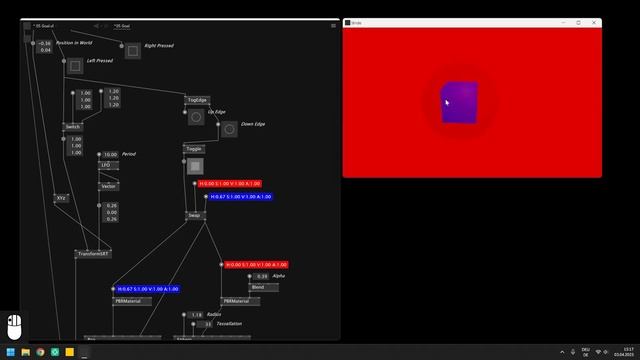This screenshot has width=640, height=360.
Task: Select the Toggle node
Action: [194, 149]
